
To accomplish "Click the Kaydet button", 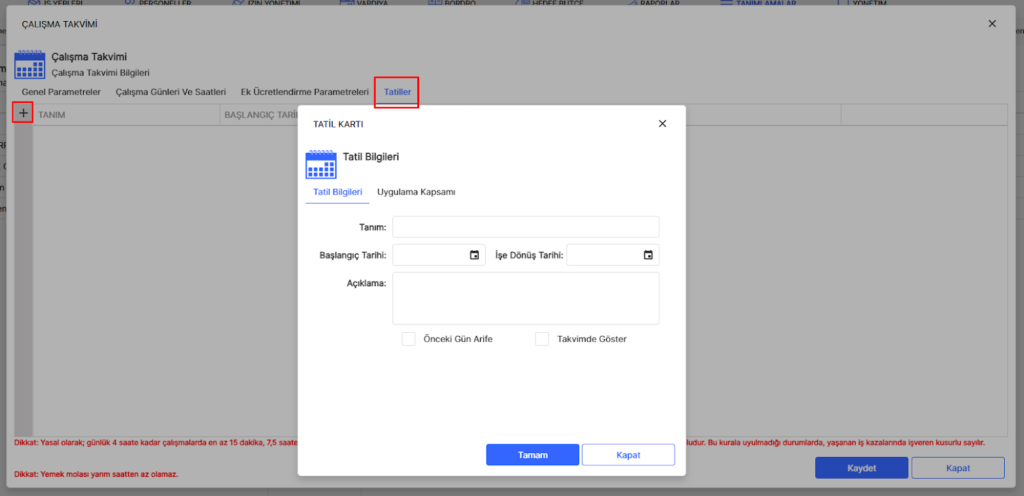I will 861,468.
